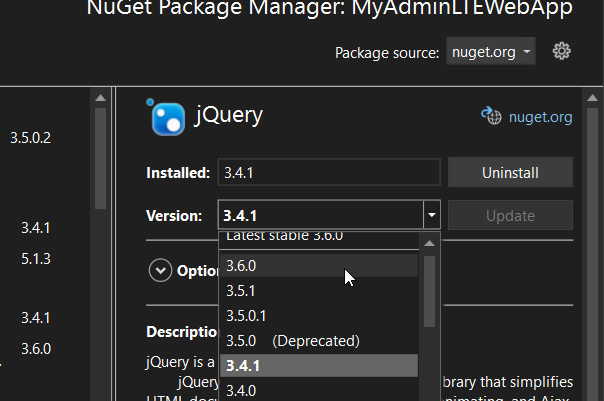
Task: Select highlighted version 3.4.1 in list
Action: tap(319, 366)
